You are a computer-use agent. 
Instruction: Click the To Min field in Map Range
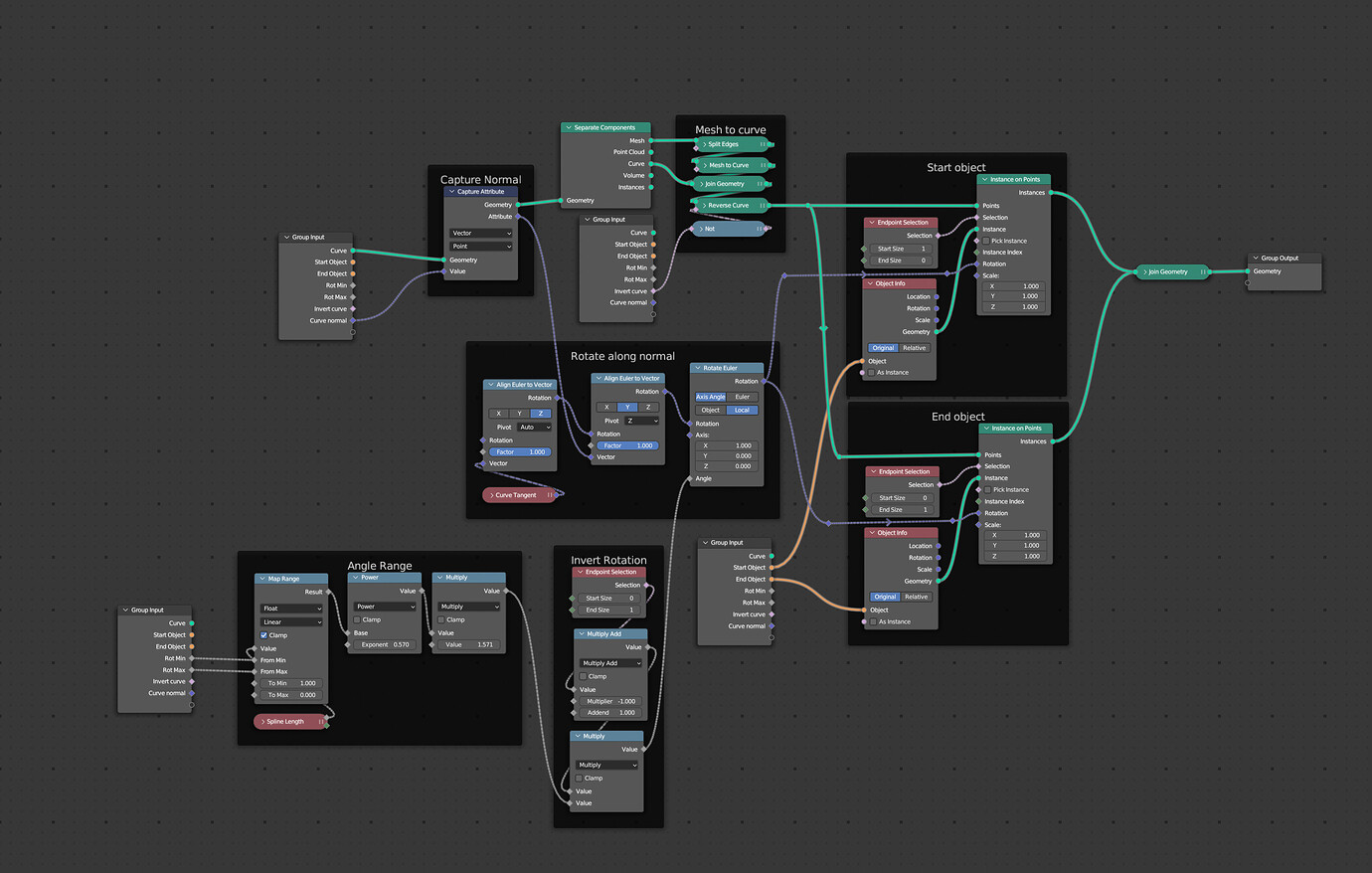pyautogui.click(x=291, y=683)
